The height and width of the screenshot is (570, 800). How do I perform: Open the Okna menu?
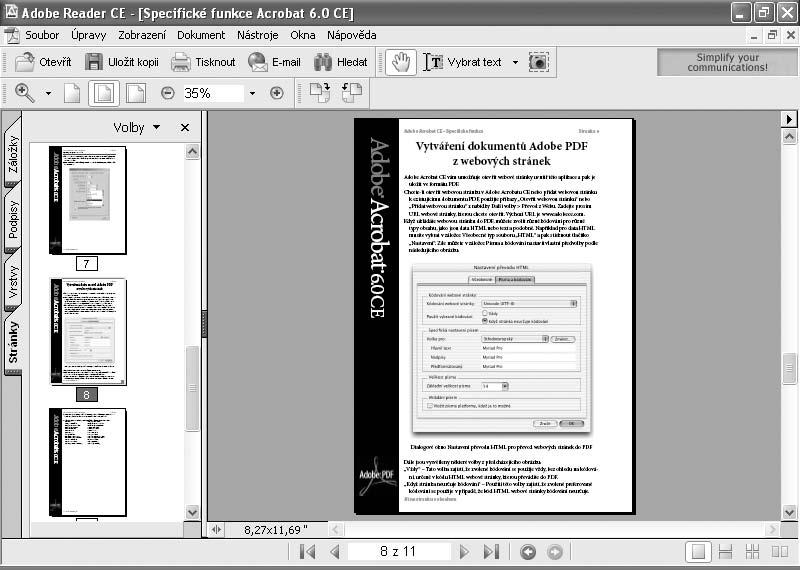(x=303, y=35)
